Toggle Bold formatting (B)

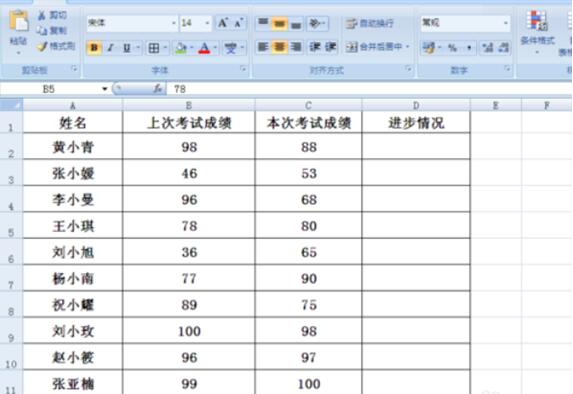pos(94,48)
